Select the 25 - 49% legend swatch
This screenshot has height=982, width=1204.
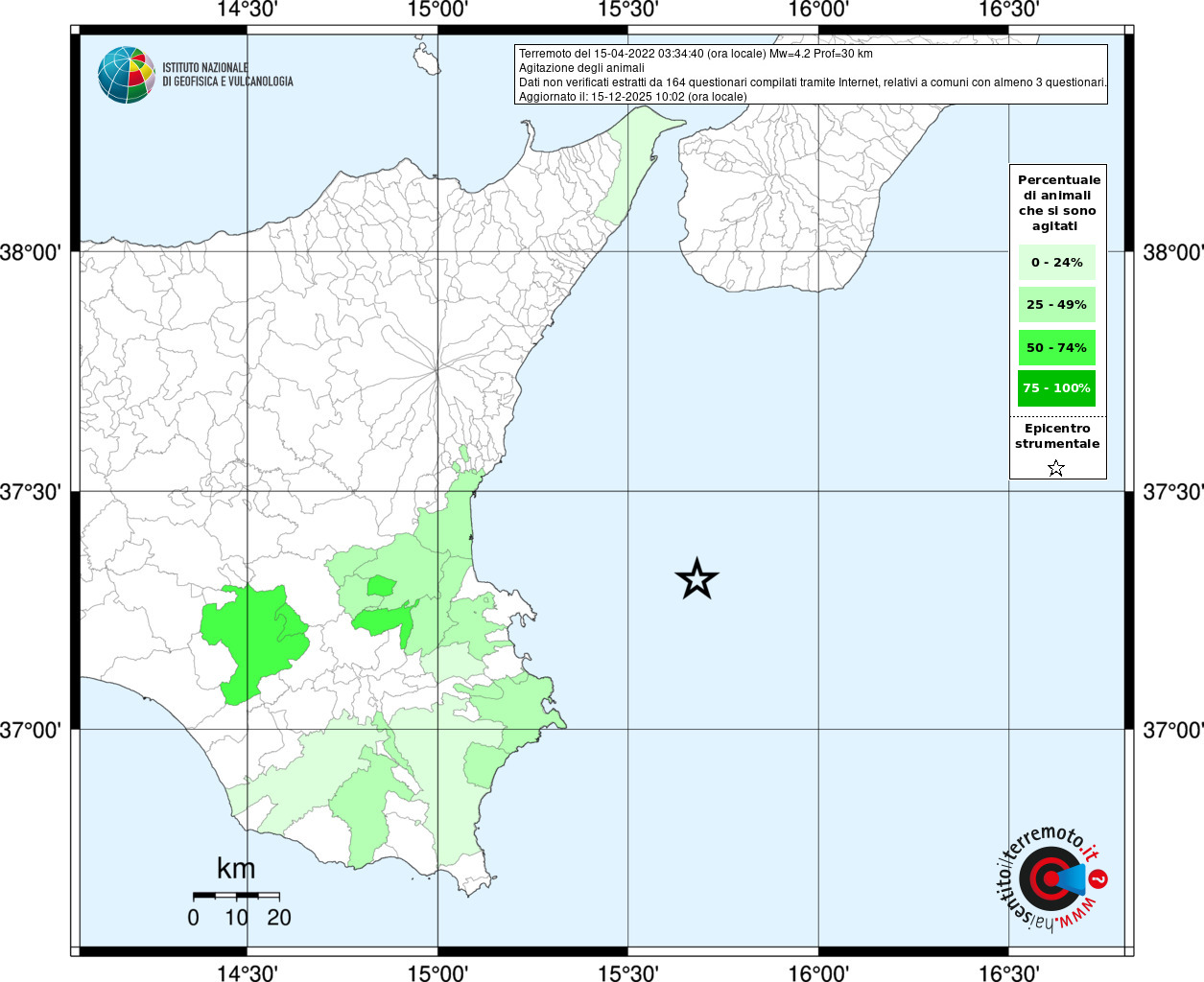1056,305
